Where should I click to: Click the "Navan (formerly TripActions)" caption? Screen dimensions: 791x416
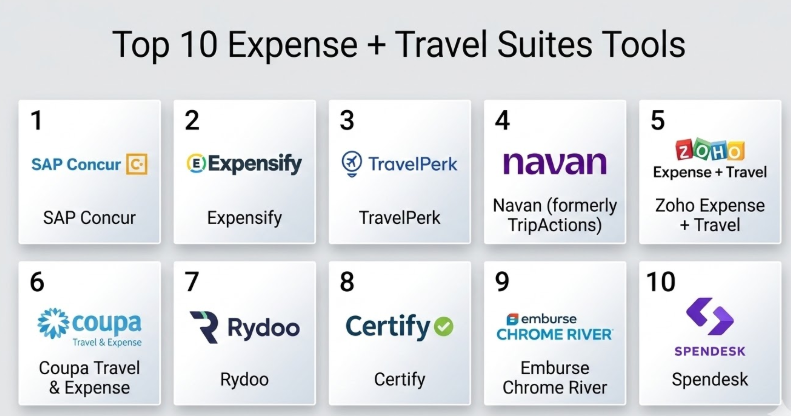click(554, 215)
